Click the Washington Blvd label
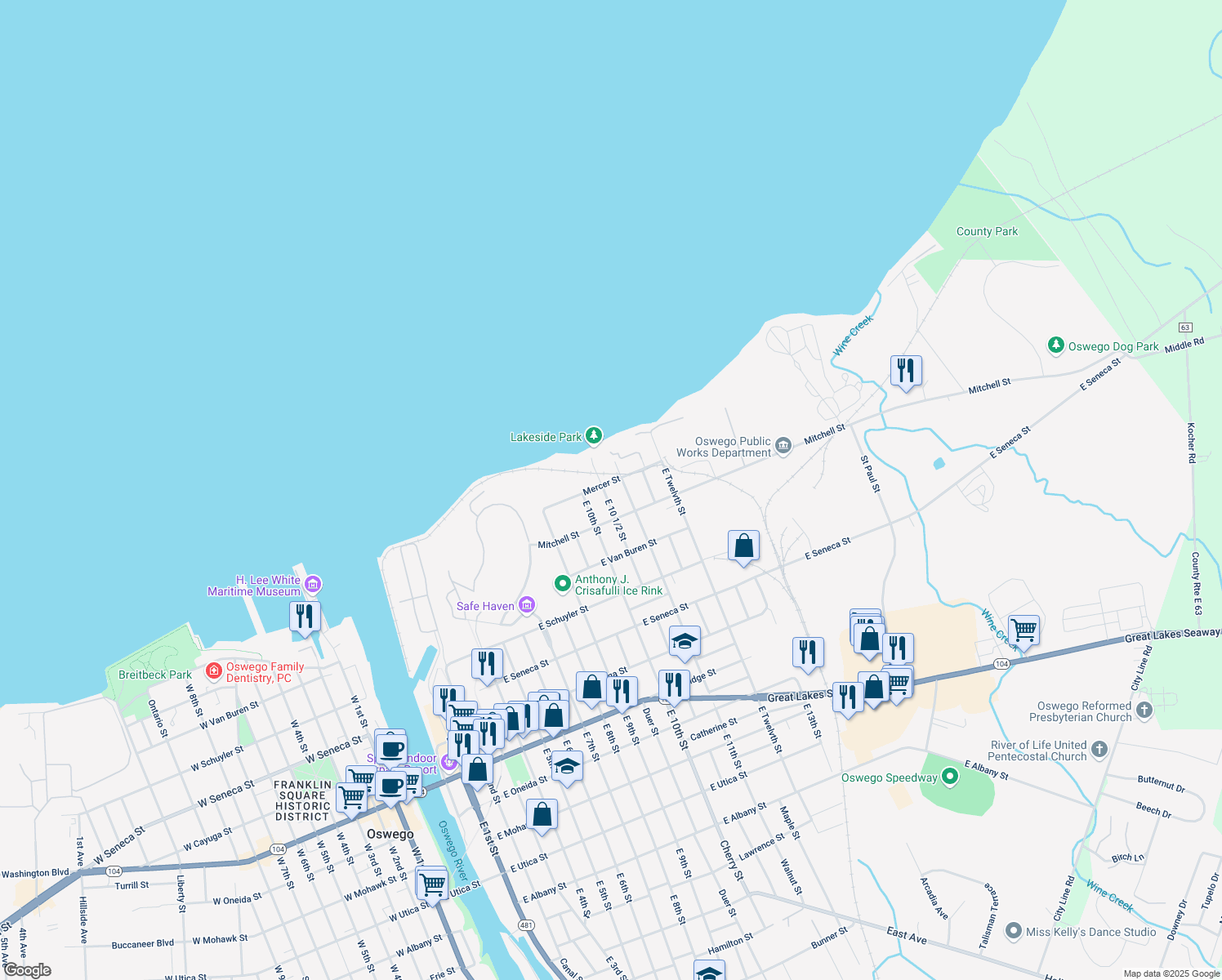This screenshot has height=980, width=1222. coord(35,873)
